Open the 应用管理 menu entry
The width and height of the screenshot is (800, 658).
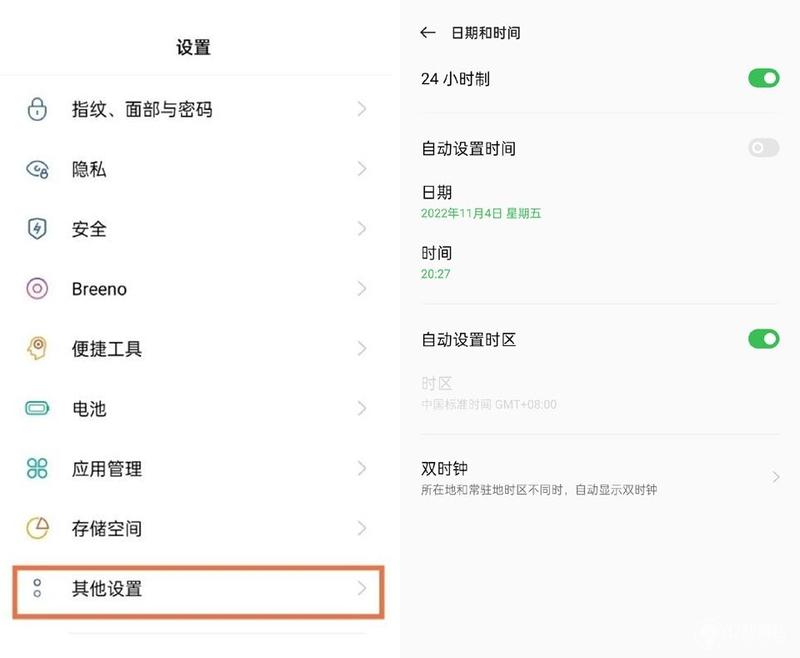[196, 468]
